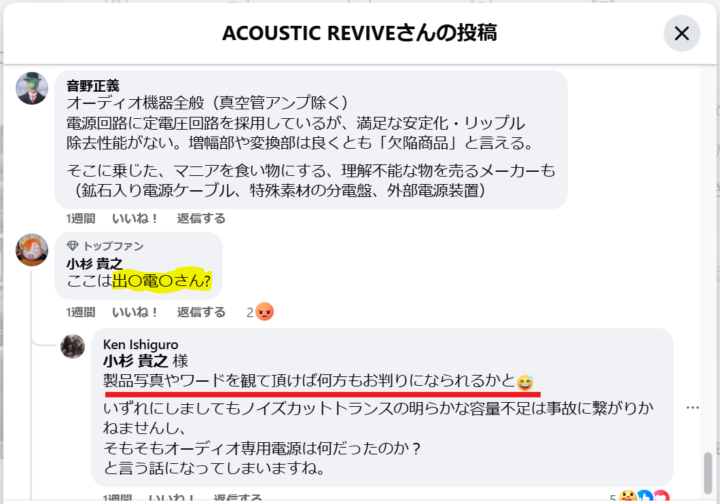Open Ken Ishiguro name link
Image resolution: width=720 pixels, height=504 pixels.
pyautogui.click(x=141, y=344)
